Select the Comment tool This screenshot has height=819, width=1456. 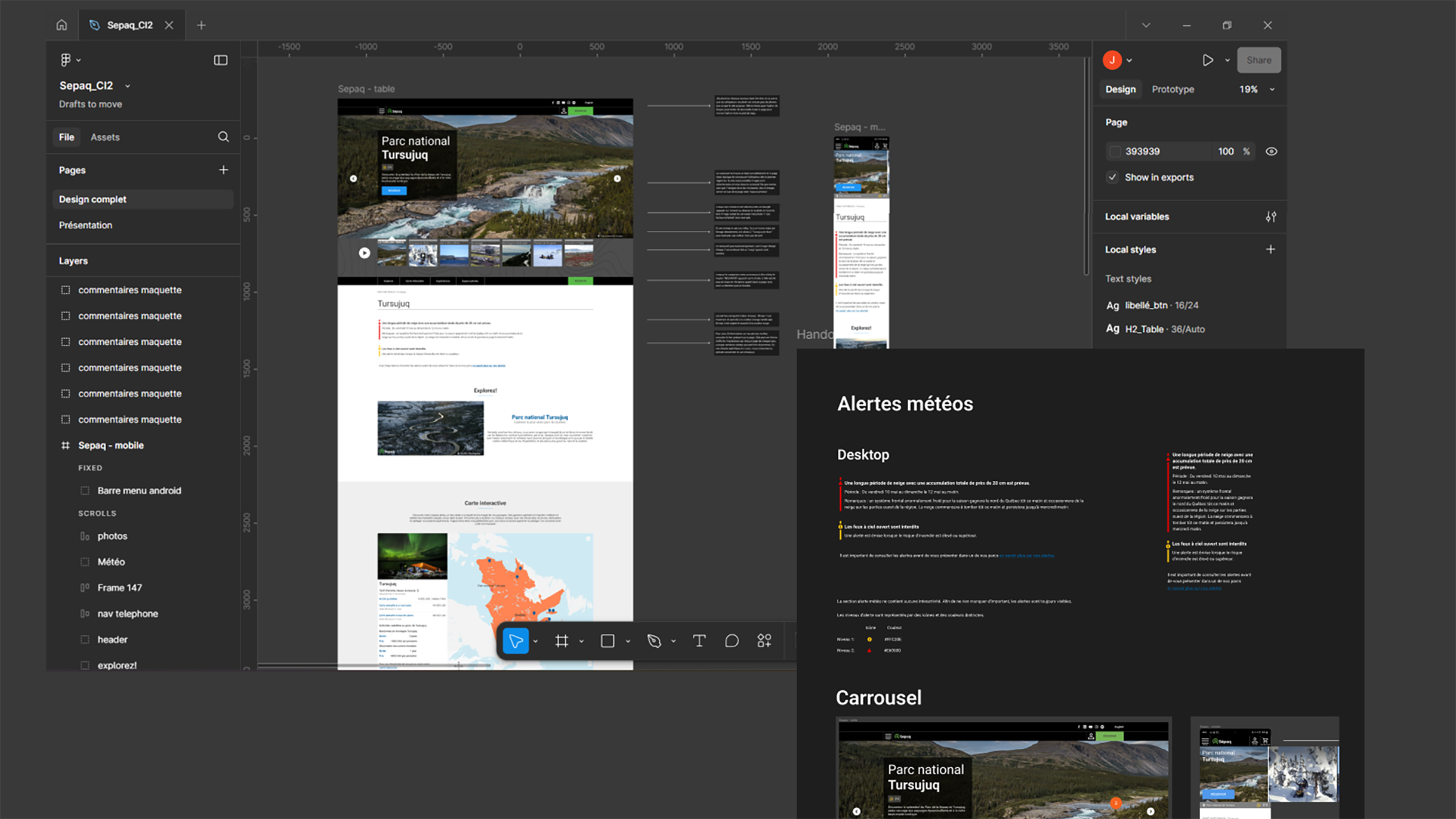coord(732,641)
